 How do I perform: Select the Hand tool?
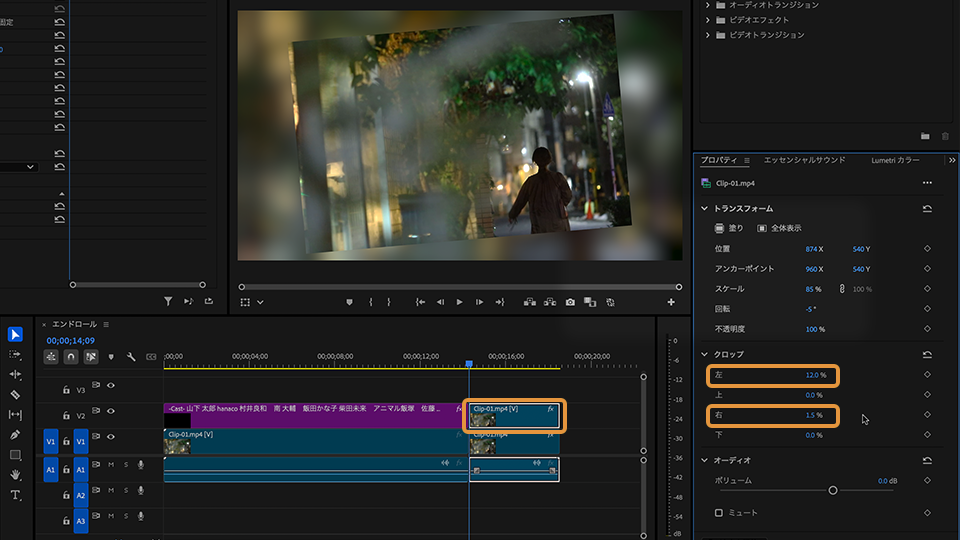click(15, 475)
